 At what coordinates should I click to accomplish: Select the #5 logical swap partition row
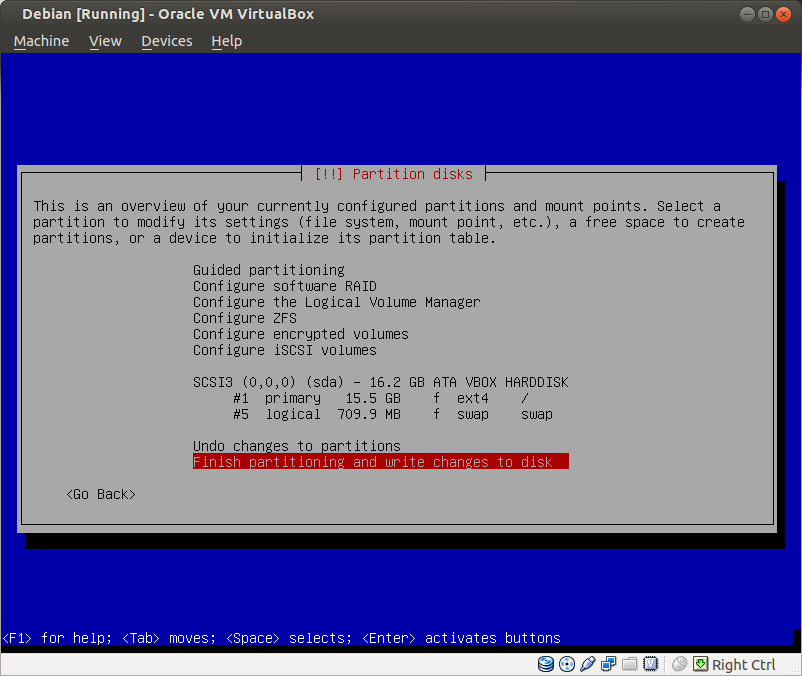392,414
